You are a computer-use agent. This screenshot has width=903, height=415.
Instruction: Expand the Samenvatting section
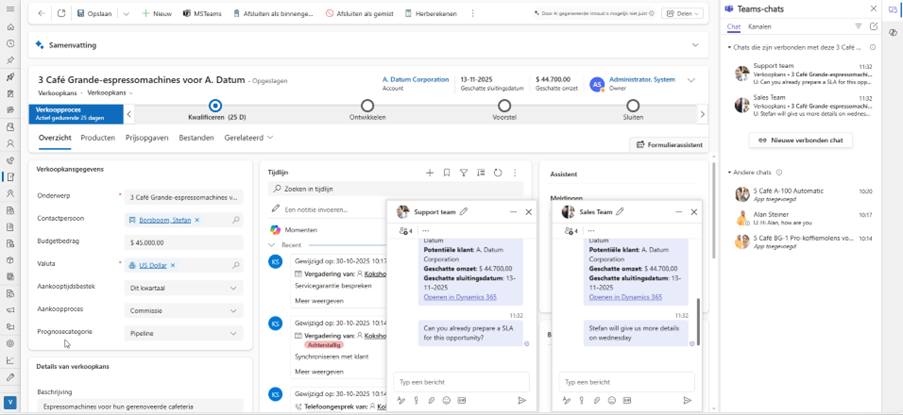pos(695,45)
